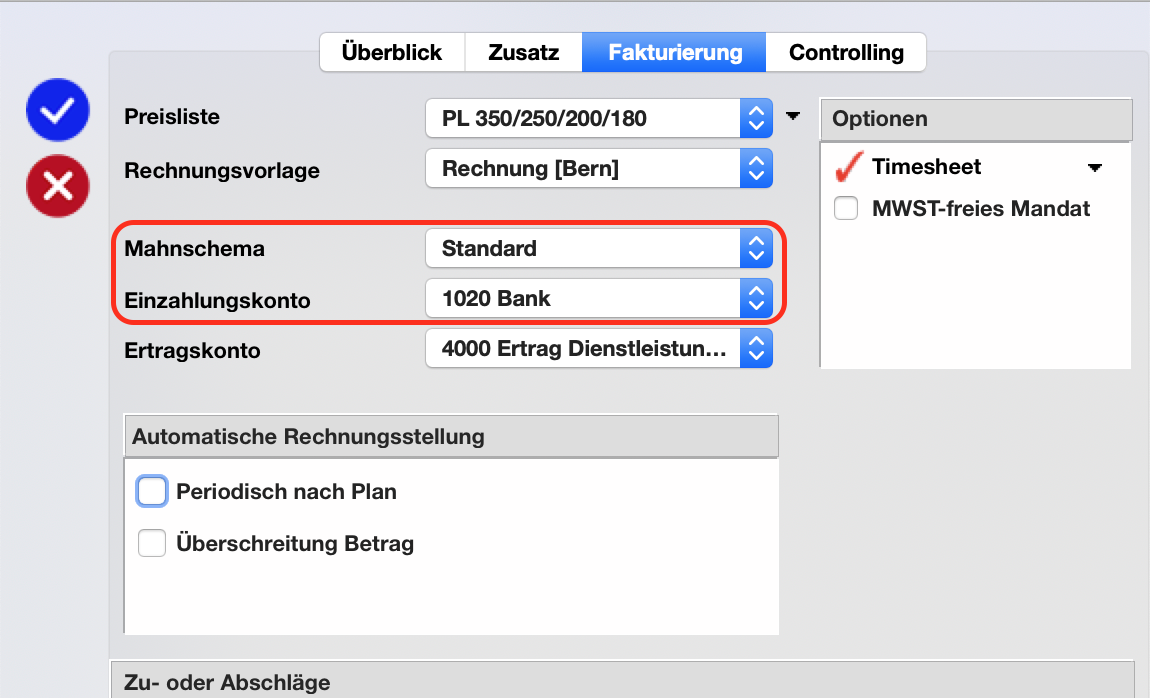Switch to the Zusatz tab

click(x=523, y=53)
